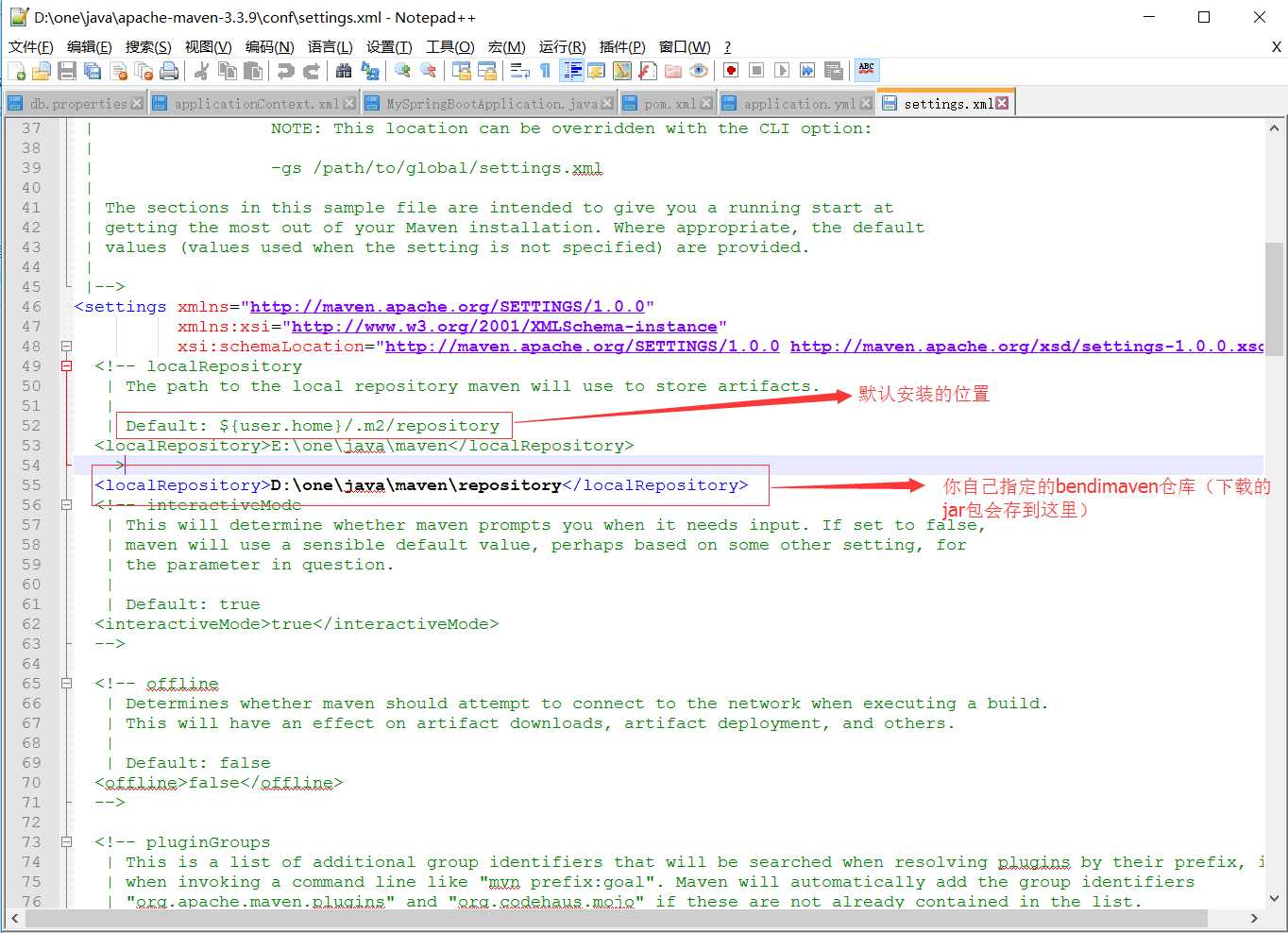Image resolution: width=1288 pixels, height=933 pixels.
Task: Toggle synchronized vertical scrolling
Action: click(462, 71)
